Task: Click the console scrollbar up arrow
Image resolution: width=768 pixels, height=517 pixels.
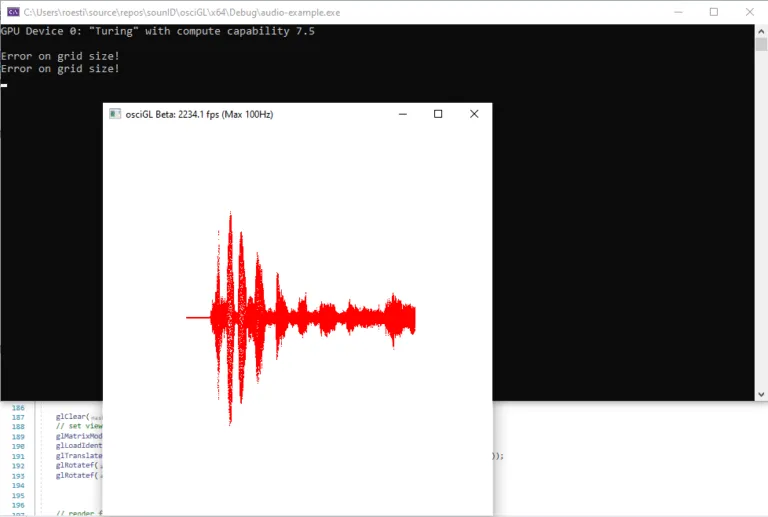Action: click(x=760, y=31)
